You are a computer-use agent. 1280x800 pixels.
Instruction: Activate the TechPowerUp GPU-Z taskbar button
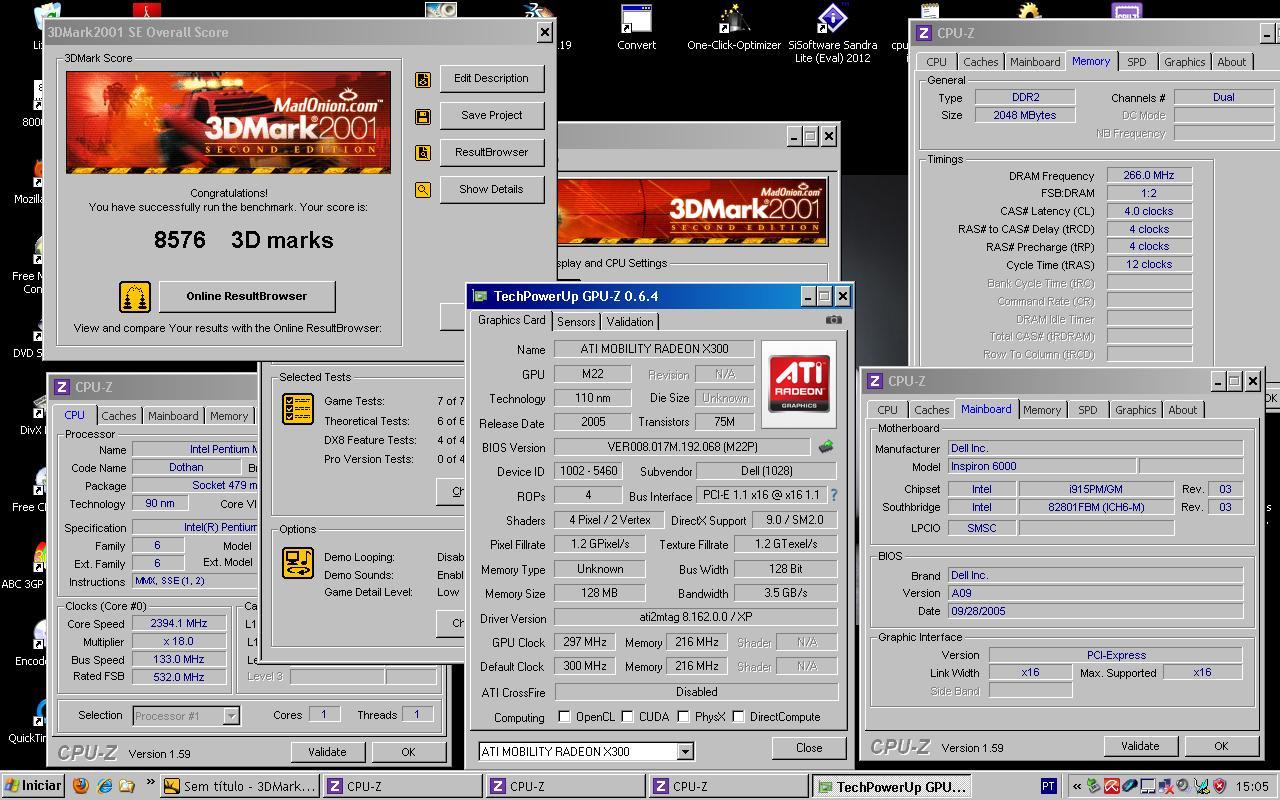click(x=891, y=786)
